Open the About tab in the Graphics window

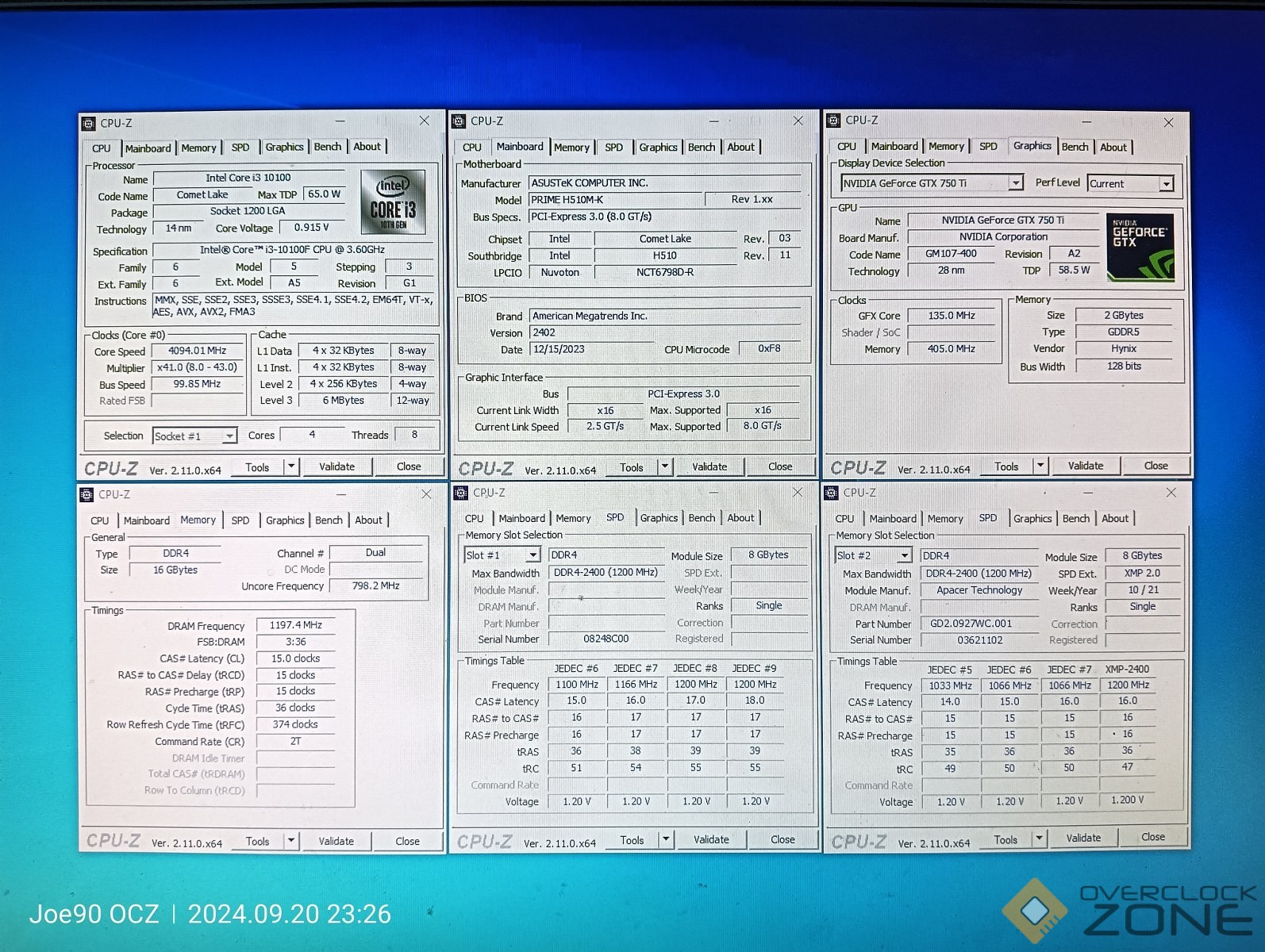(x=1113, y=148)
